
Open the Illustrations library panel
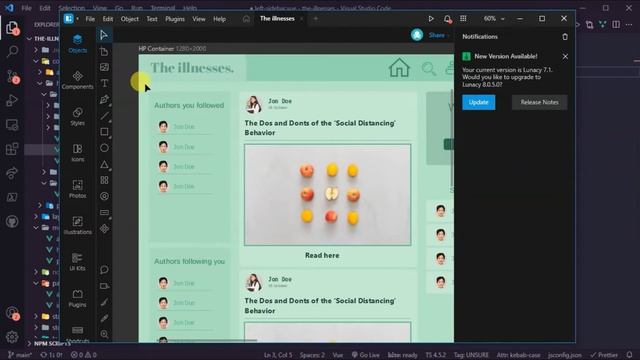[x=78, y=225]
